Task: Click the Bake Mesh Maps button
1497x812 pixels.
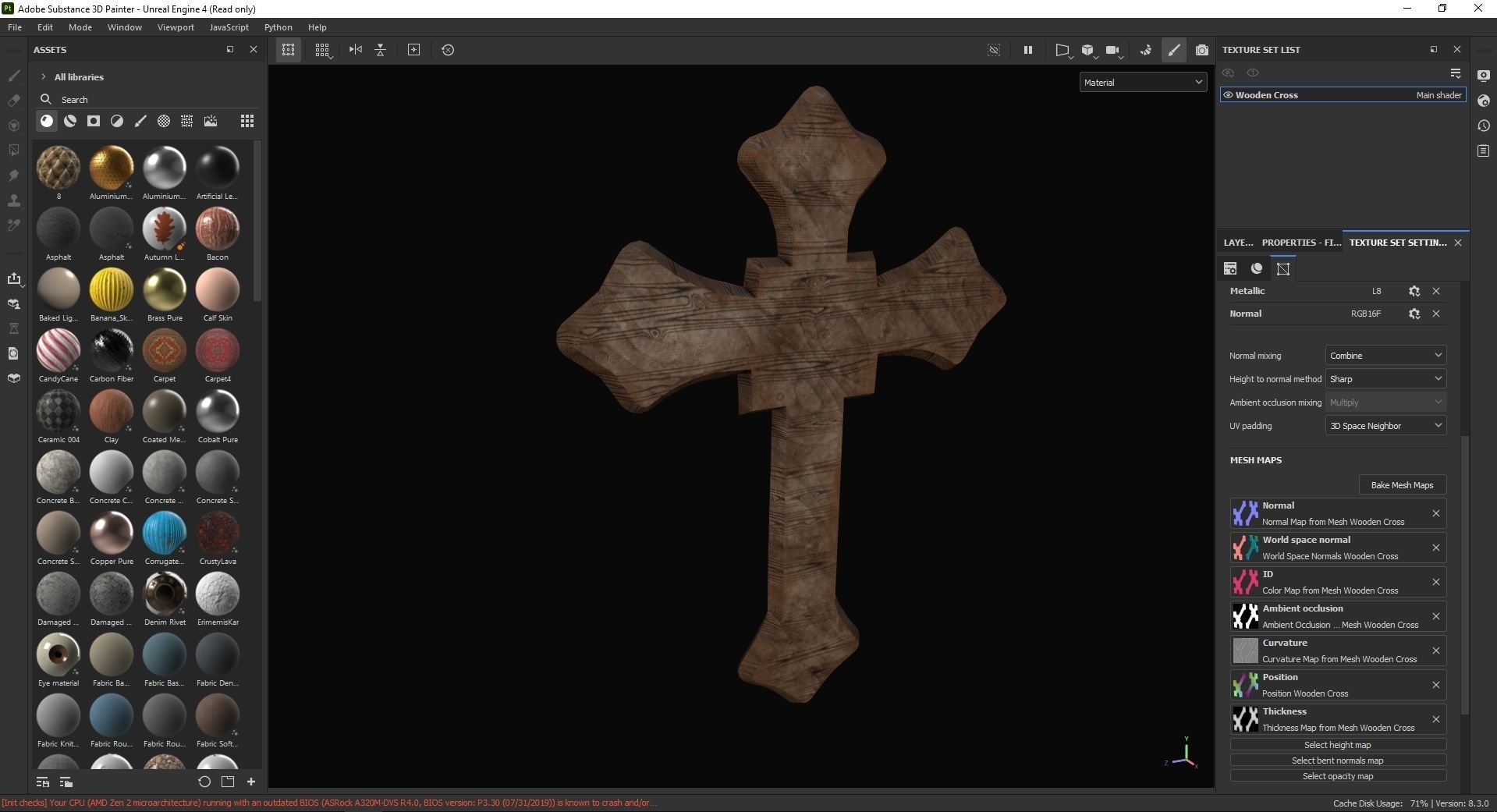Action: click(x=1402, y=484)
